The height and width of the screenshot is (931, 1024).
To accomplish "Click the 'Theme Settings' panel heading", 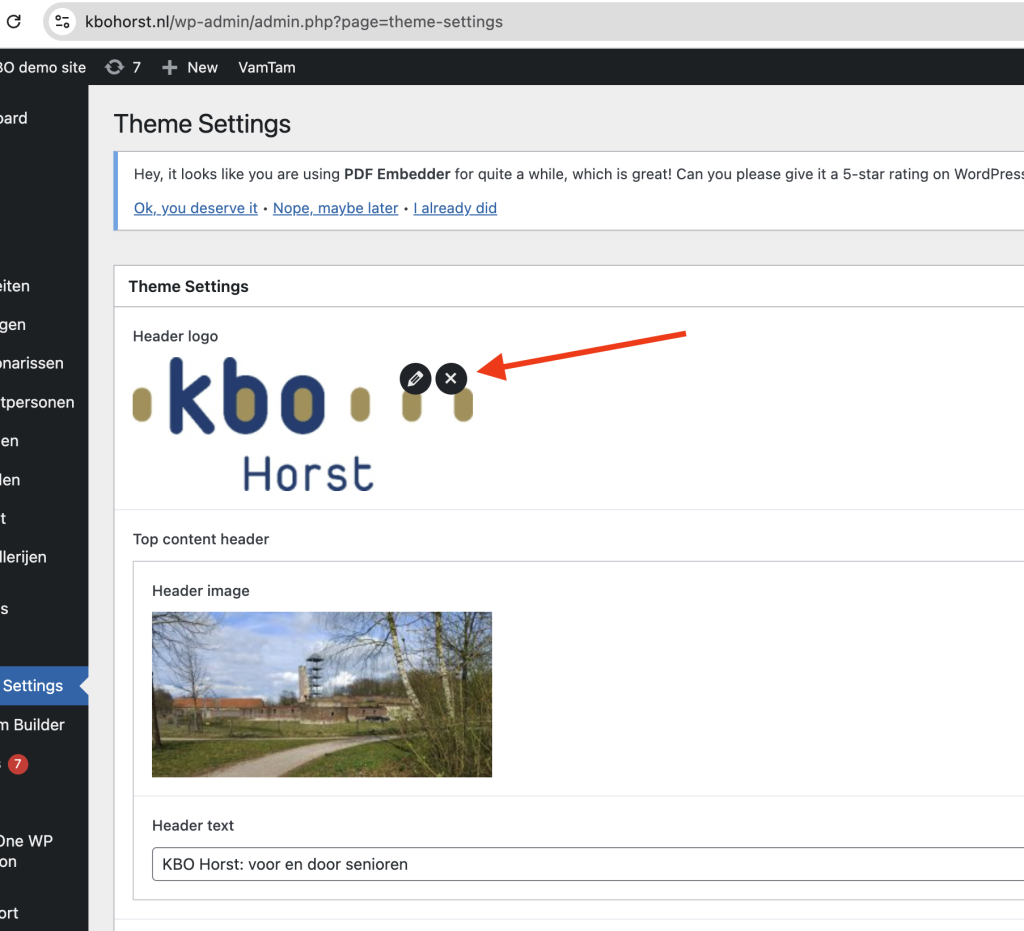I will point(189,286).
